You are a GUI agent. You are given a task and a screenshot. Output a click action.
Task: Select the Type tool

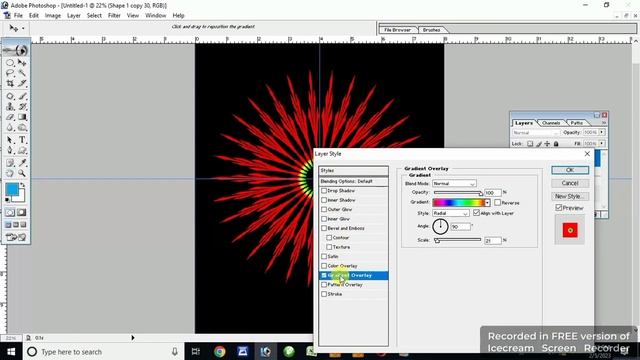click(22, 140)
